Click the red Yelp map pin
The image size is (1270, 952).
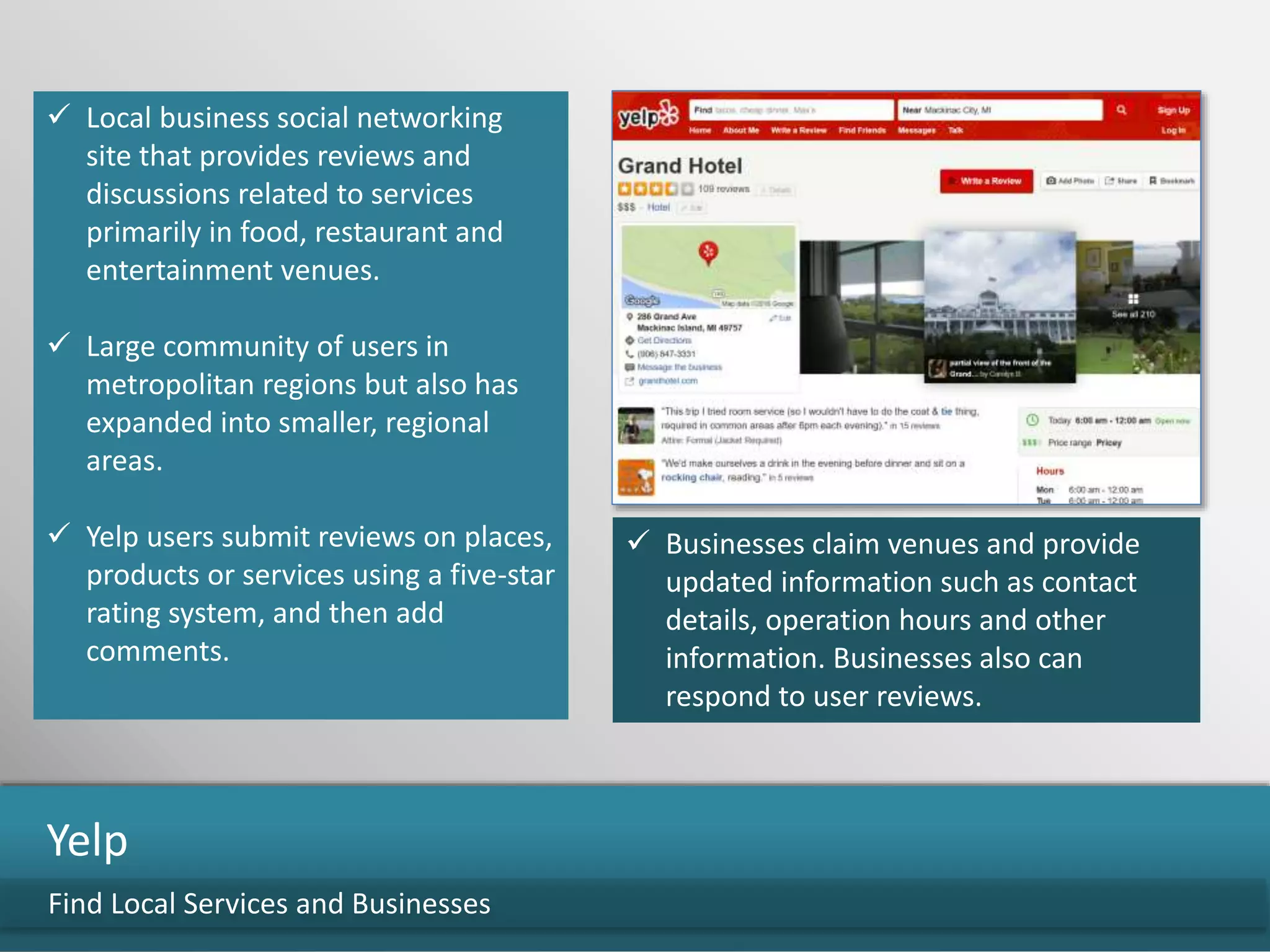[708, 253]
